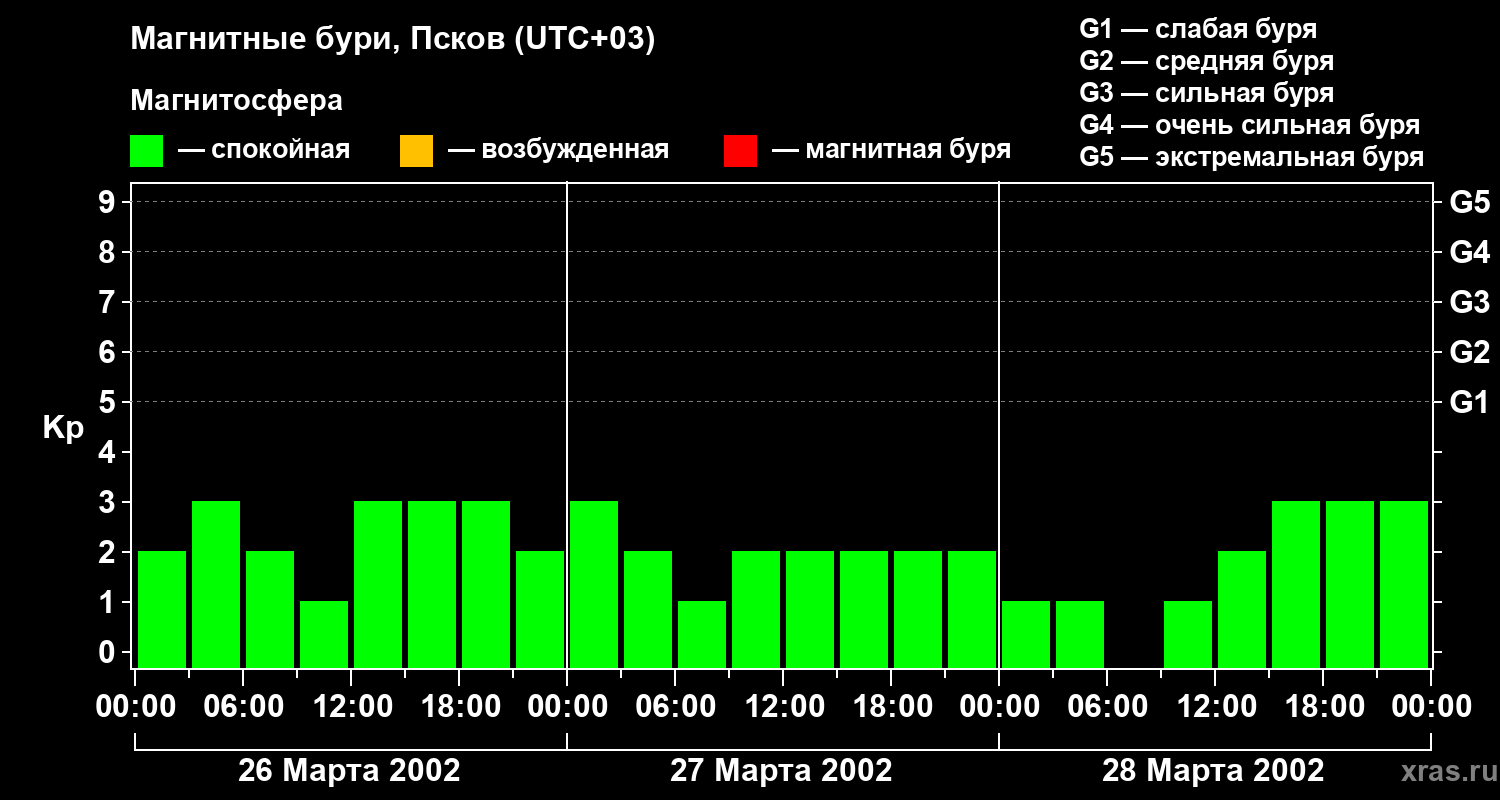
Task: Click legend line 'G2 — средняя буря'
Action: pyautogui.click(x=1207, y=61)
